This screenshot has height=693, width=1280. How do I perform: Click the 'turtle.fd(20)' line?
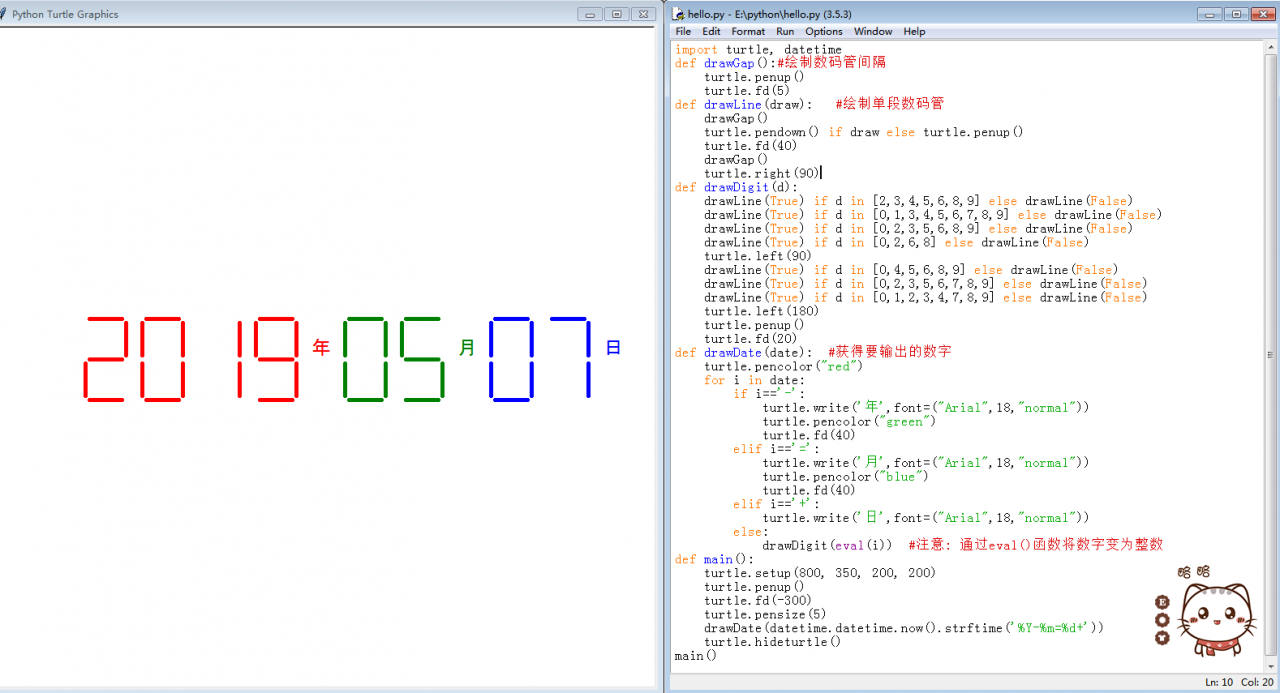pos(750,338)
